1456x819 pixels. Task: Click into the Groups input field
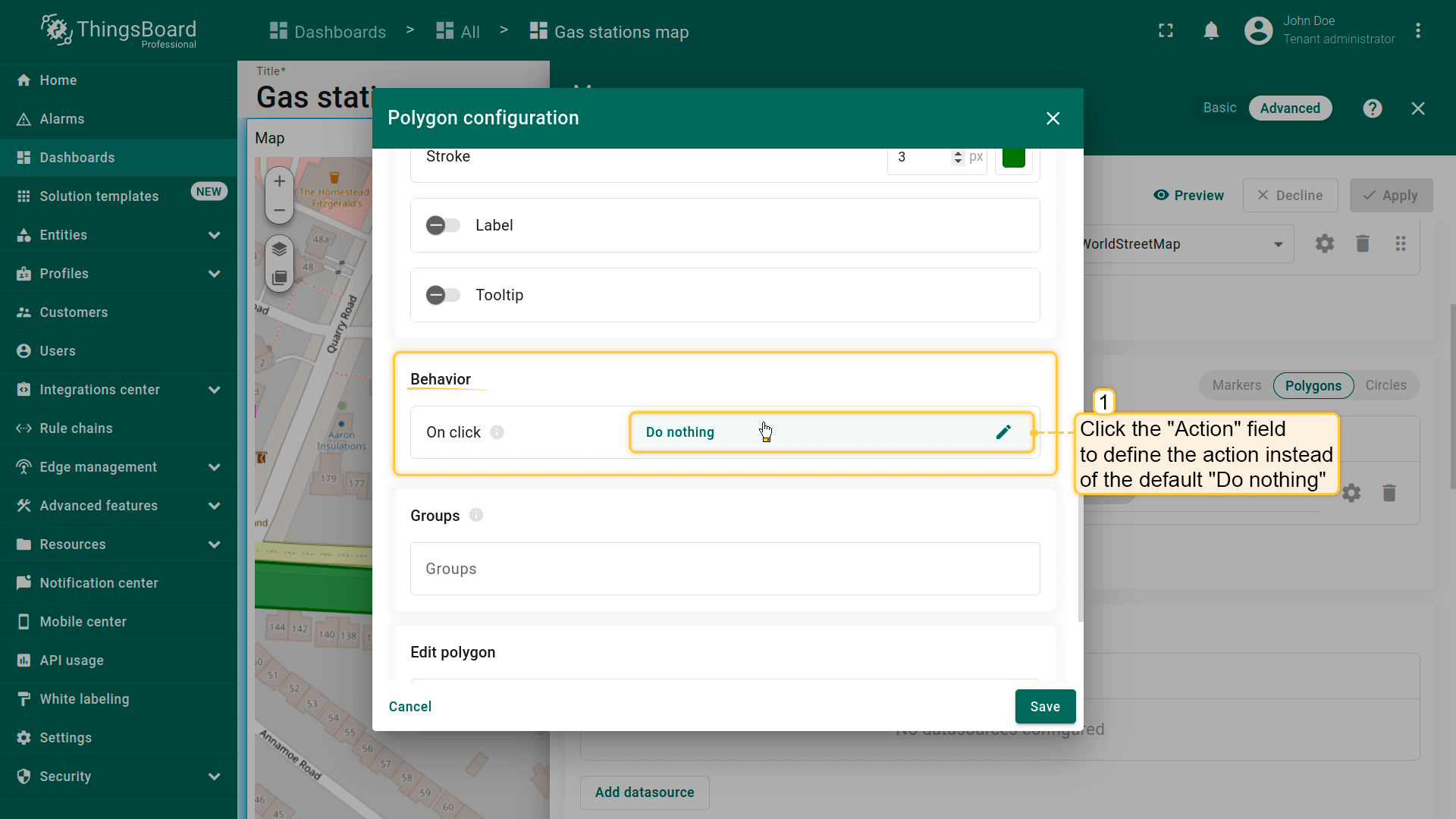(724, 569)
